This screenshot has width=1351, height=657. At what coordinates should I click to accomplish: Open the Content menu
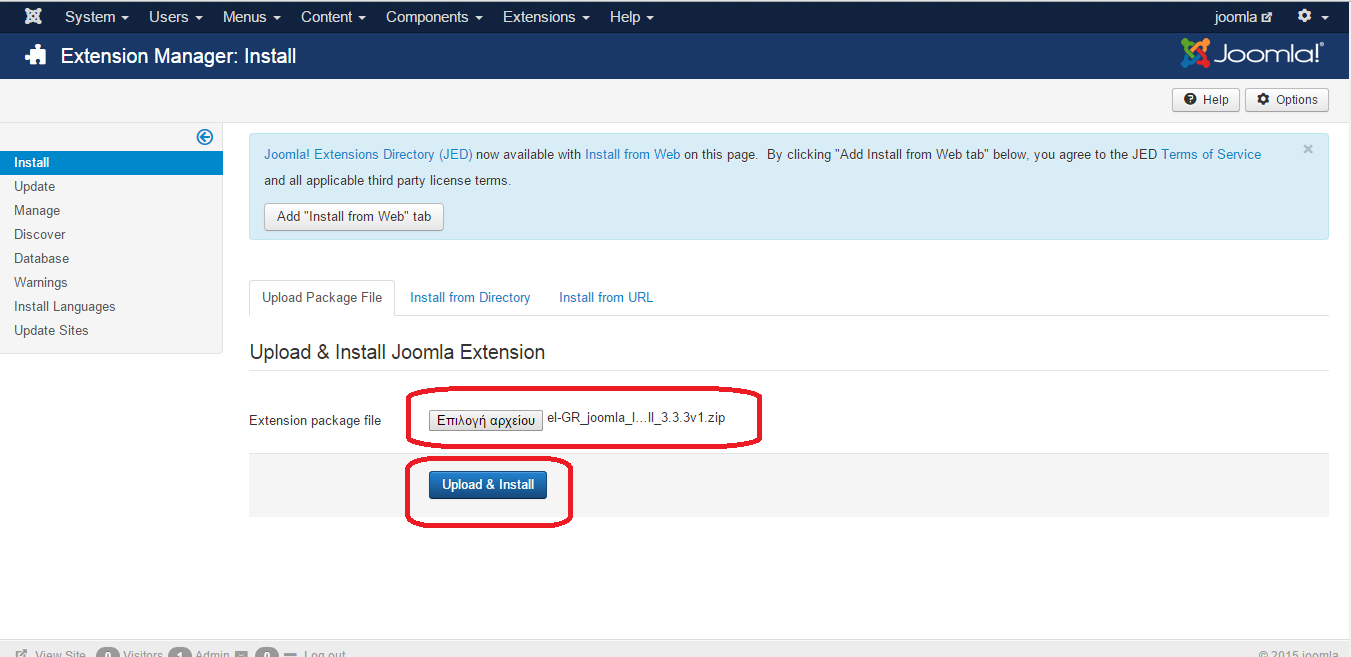333,17
